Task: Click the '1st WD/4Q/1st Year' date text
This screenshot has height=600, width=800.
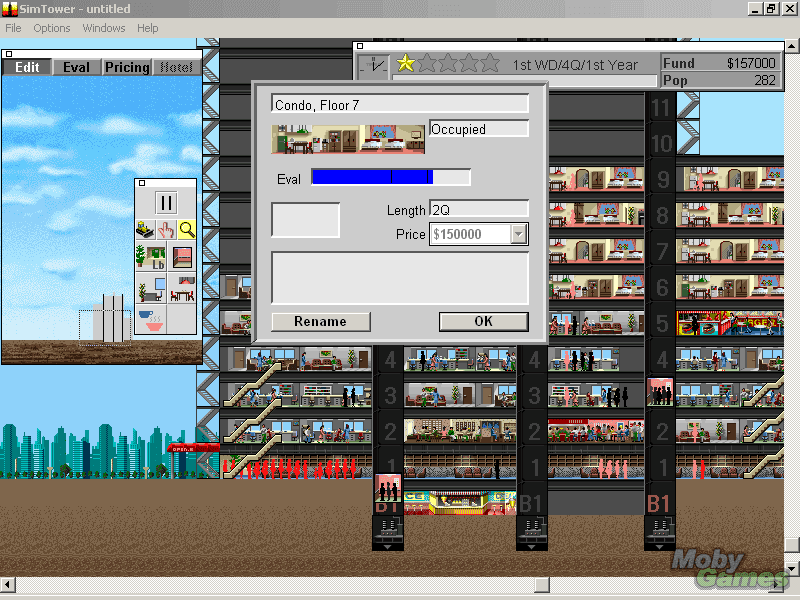Action: (575, 65)
